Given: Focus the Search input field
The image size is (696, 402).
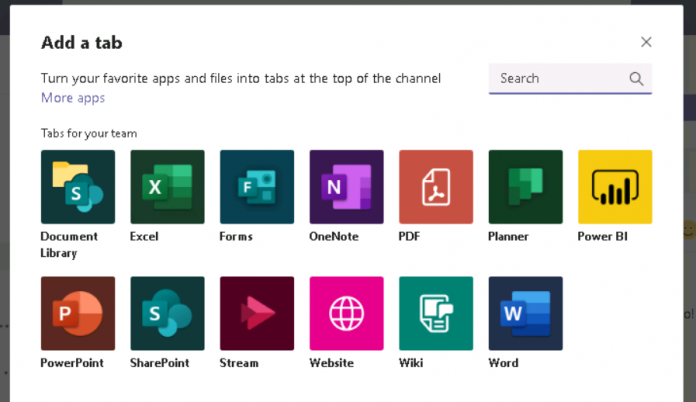Looking at the screenshot, I should [570, 79].
